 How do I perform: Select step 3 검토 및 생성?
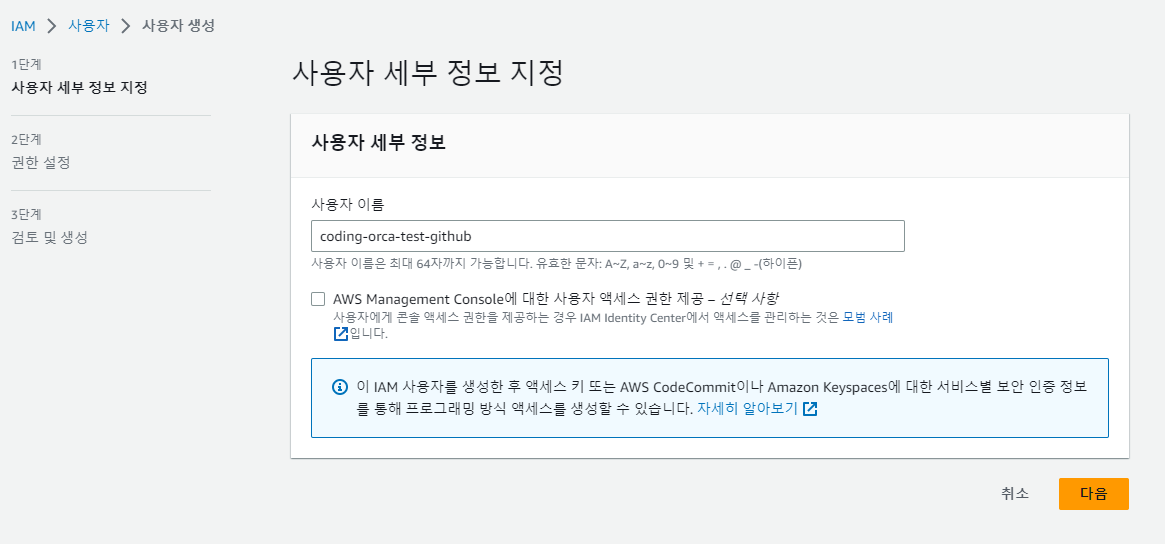pyautogui.click(x=50, y=238)
